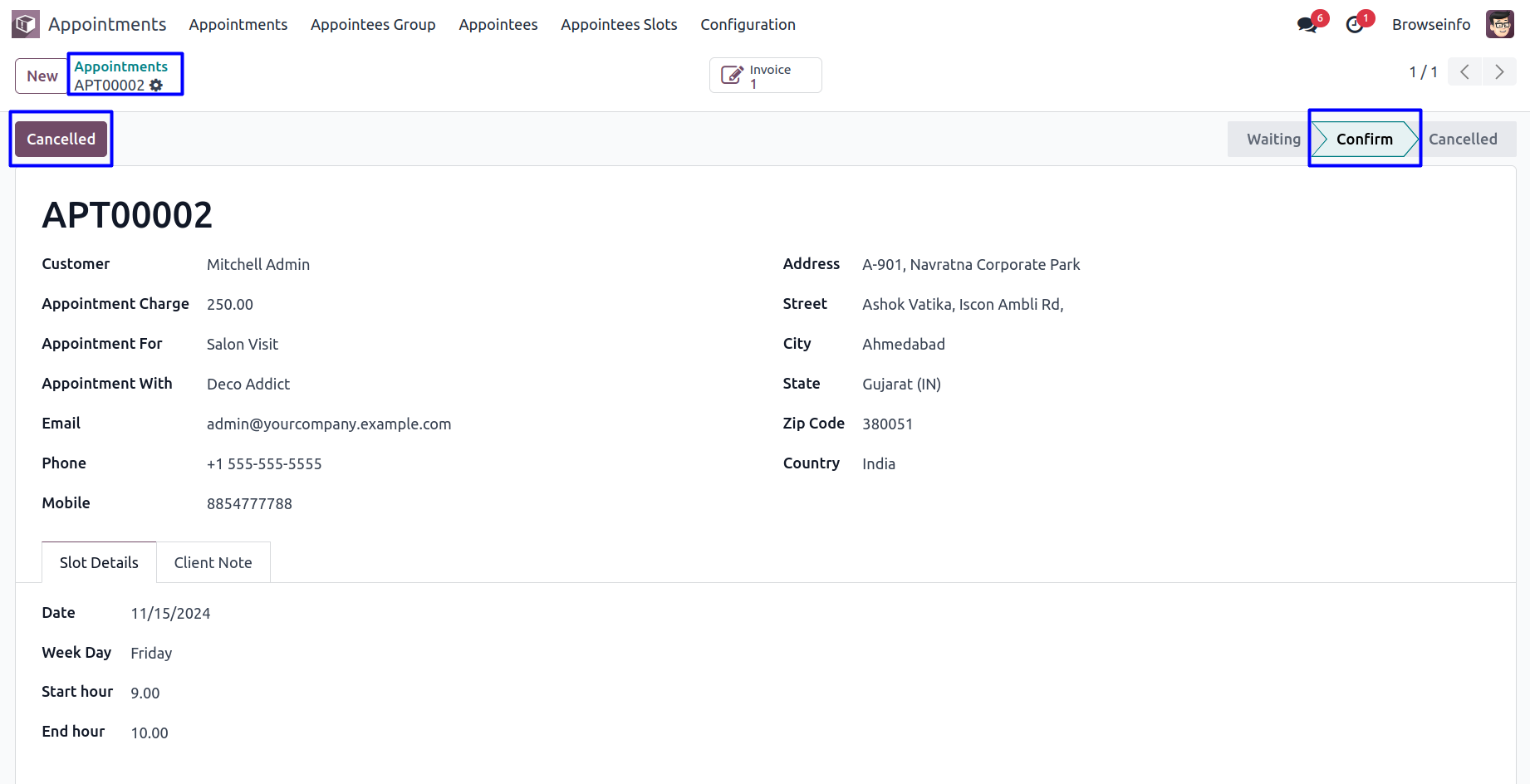
Task: Click the gear icon beside APT00002
Action: [156, 85]
